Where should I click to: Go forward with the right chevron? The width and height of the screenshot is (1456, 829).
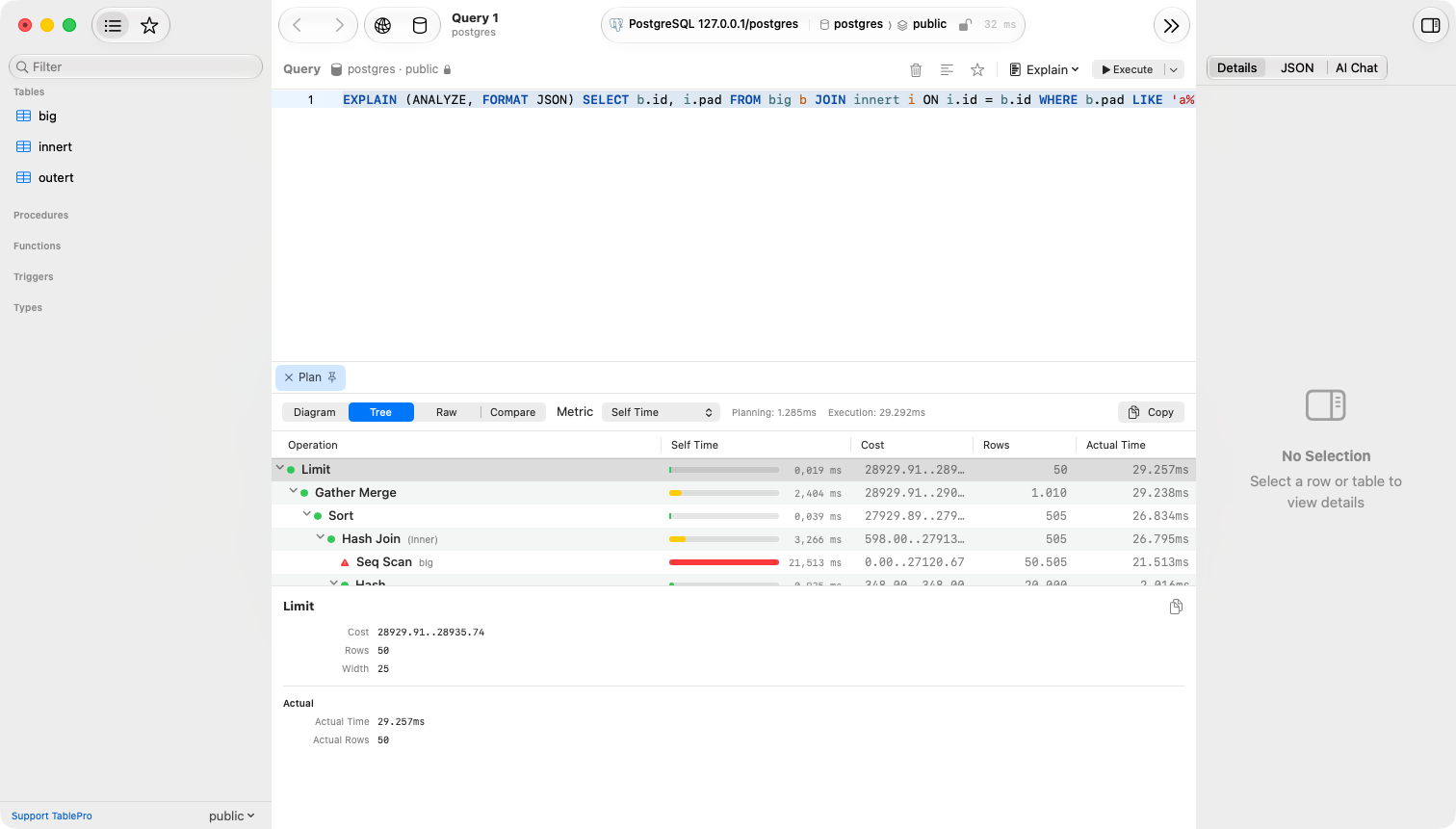tap(339, 25)
